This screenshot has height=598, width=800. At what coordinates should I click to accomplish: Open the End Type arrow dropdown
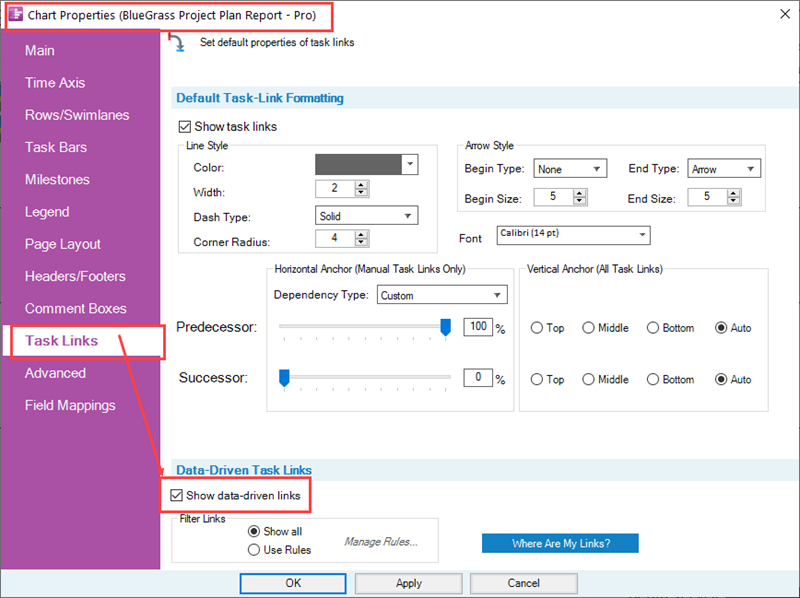[751, 169]
